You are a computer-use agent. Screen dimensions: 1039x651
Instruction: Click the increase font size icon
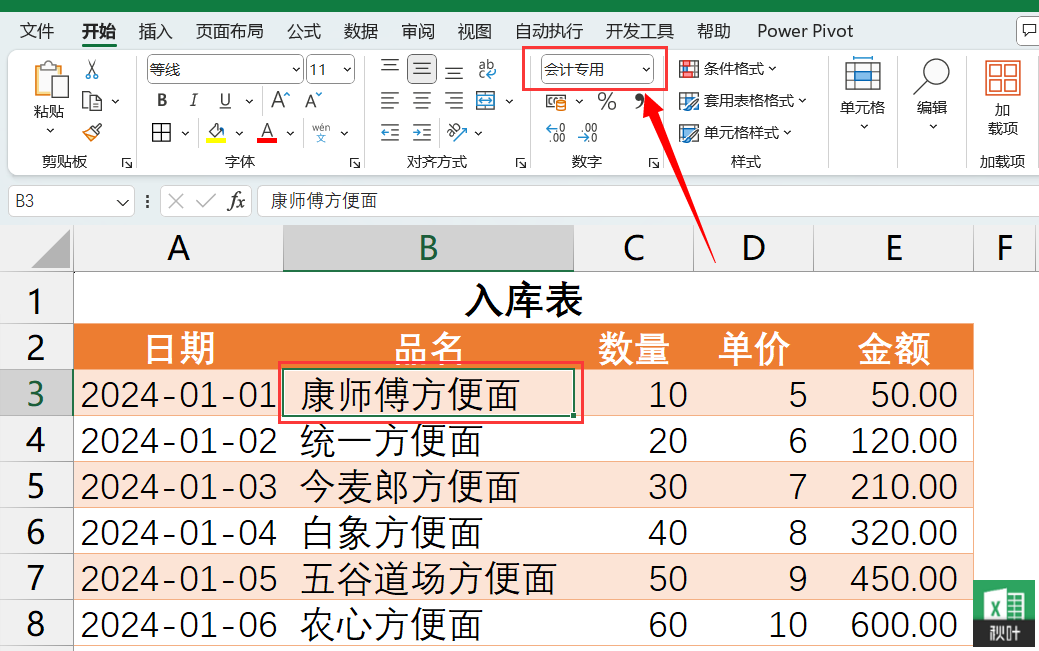click(281, 98)
